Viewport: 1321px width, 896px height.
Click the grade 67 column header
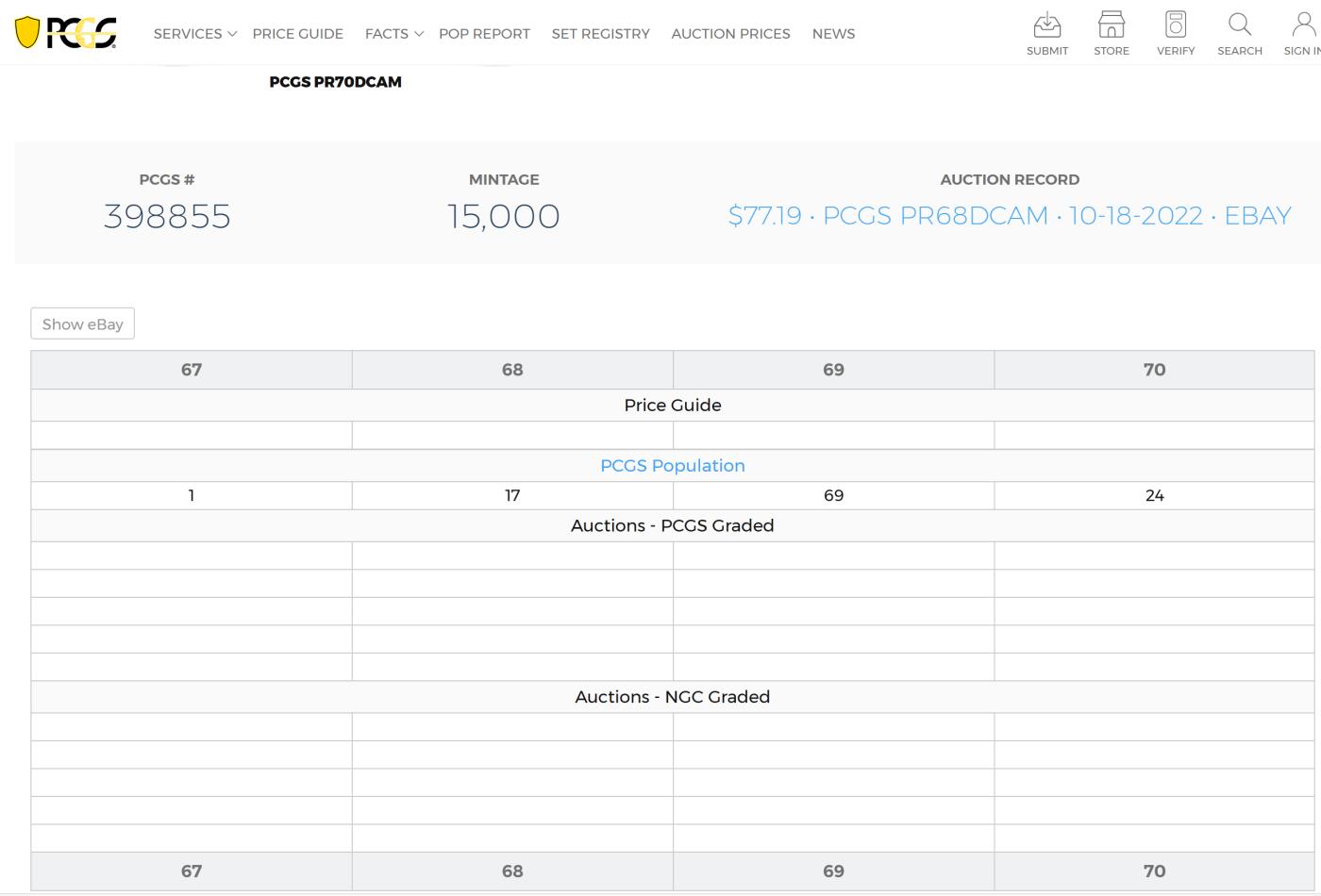click(192, 370)
